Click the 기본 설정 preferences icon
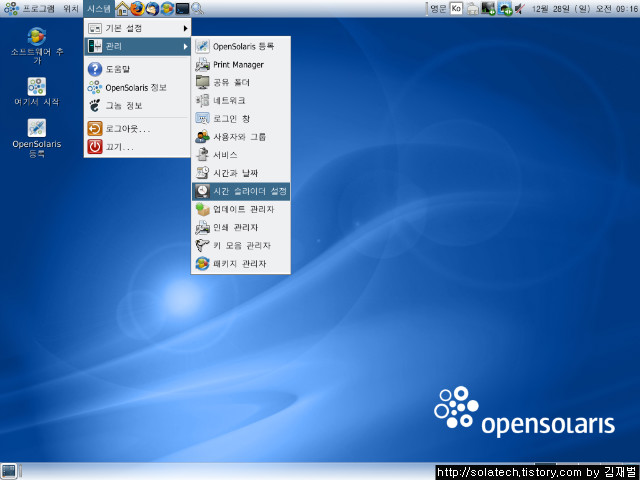This screenshot has height=480, width=640. pos(95,28)
